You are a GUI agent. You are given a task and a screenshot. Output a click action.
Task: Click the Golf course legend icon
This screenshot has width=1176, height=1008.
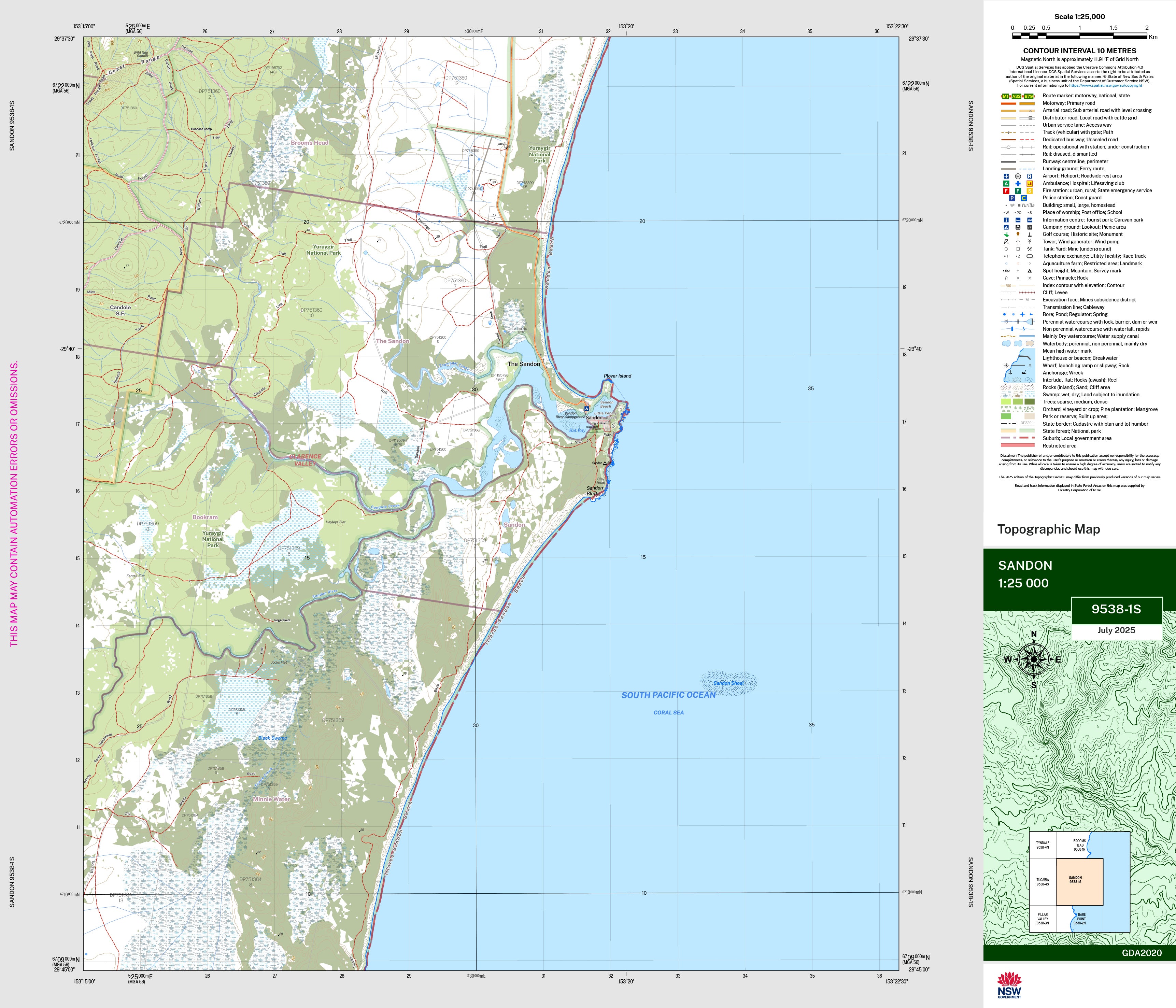1006,235
